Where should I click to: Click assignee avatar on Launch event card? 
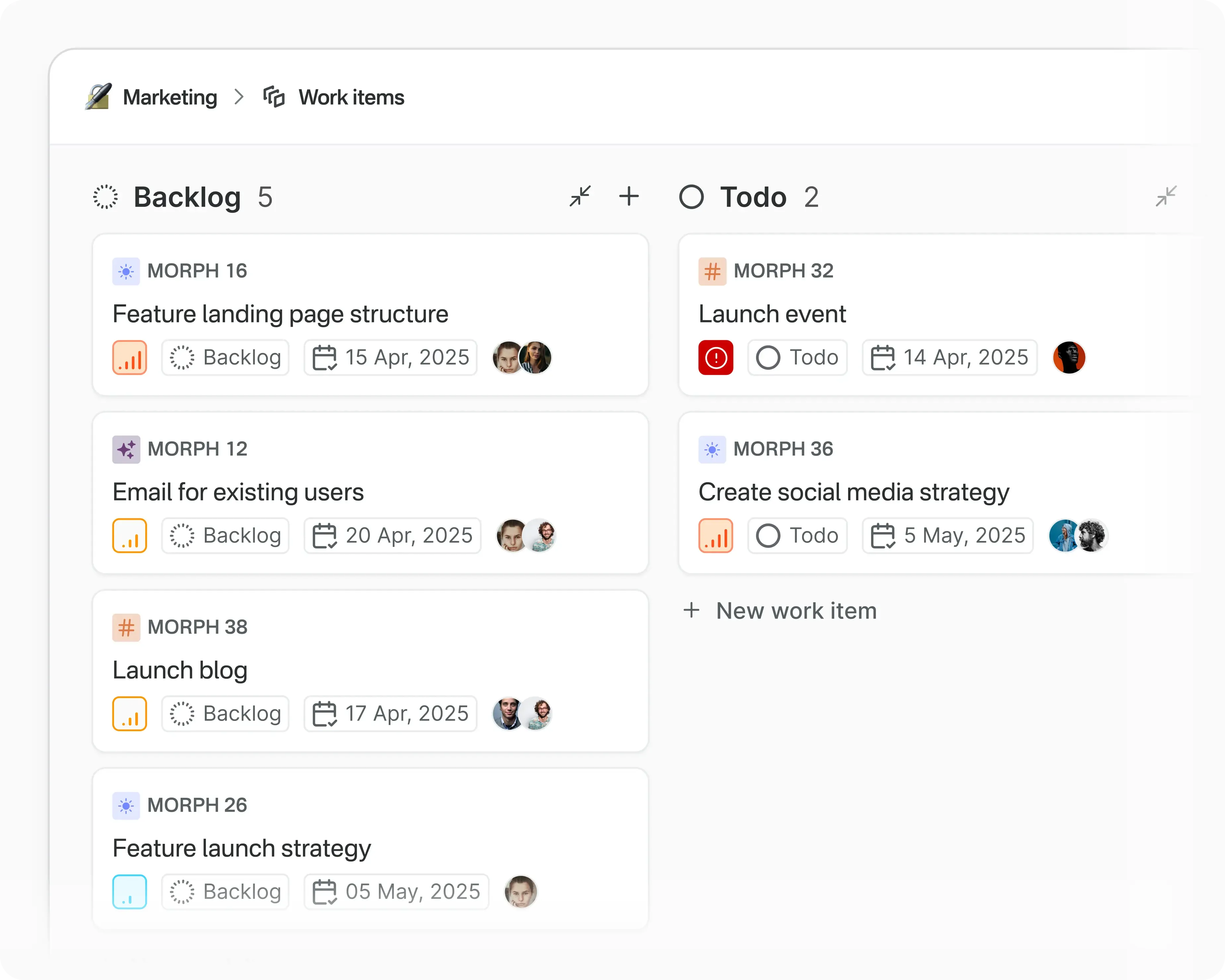click(1069, 358)
